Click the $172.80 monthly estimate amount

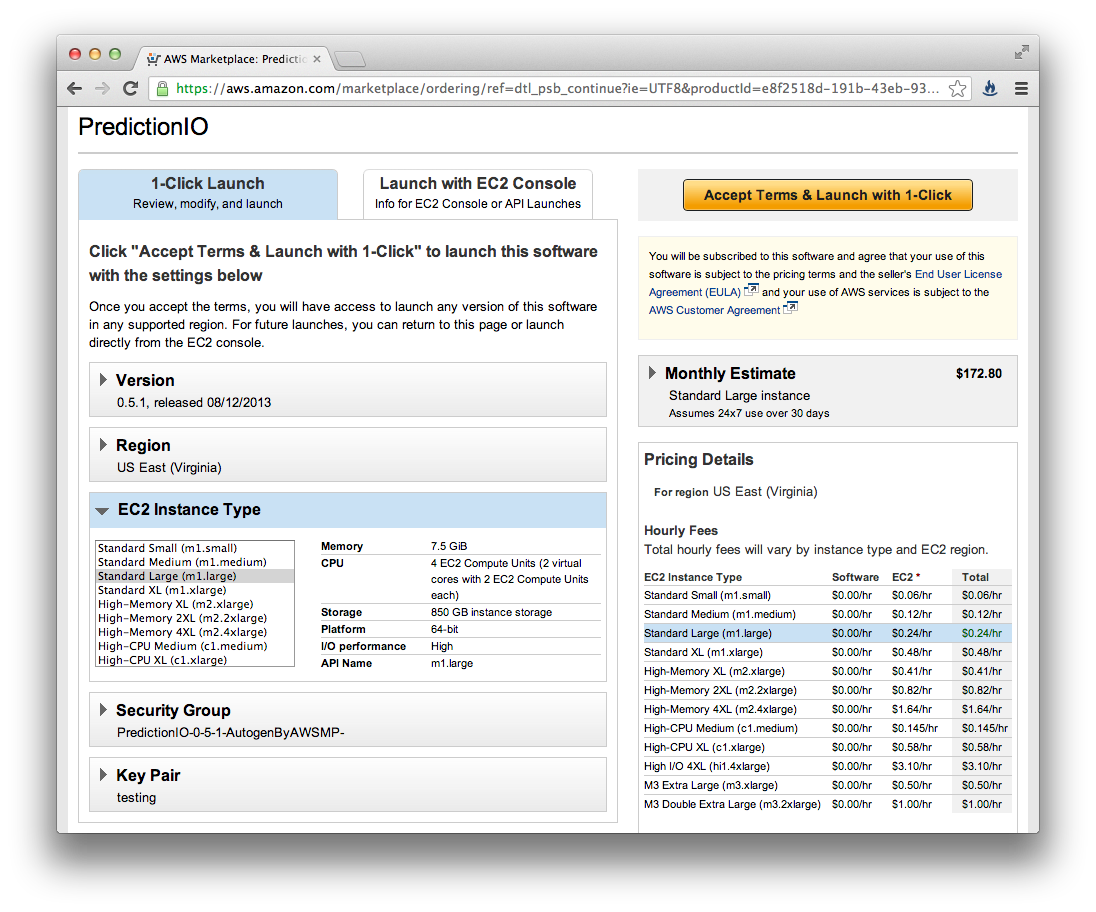(979, 373)
